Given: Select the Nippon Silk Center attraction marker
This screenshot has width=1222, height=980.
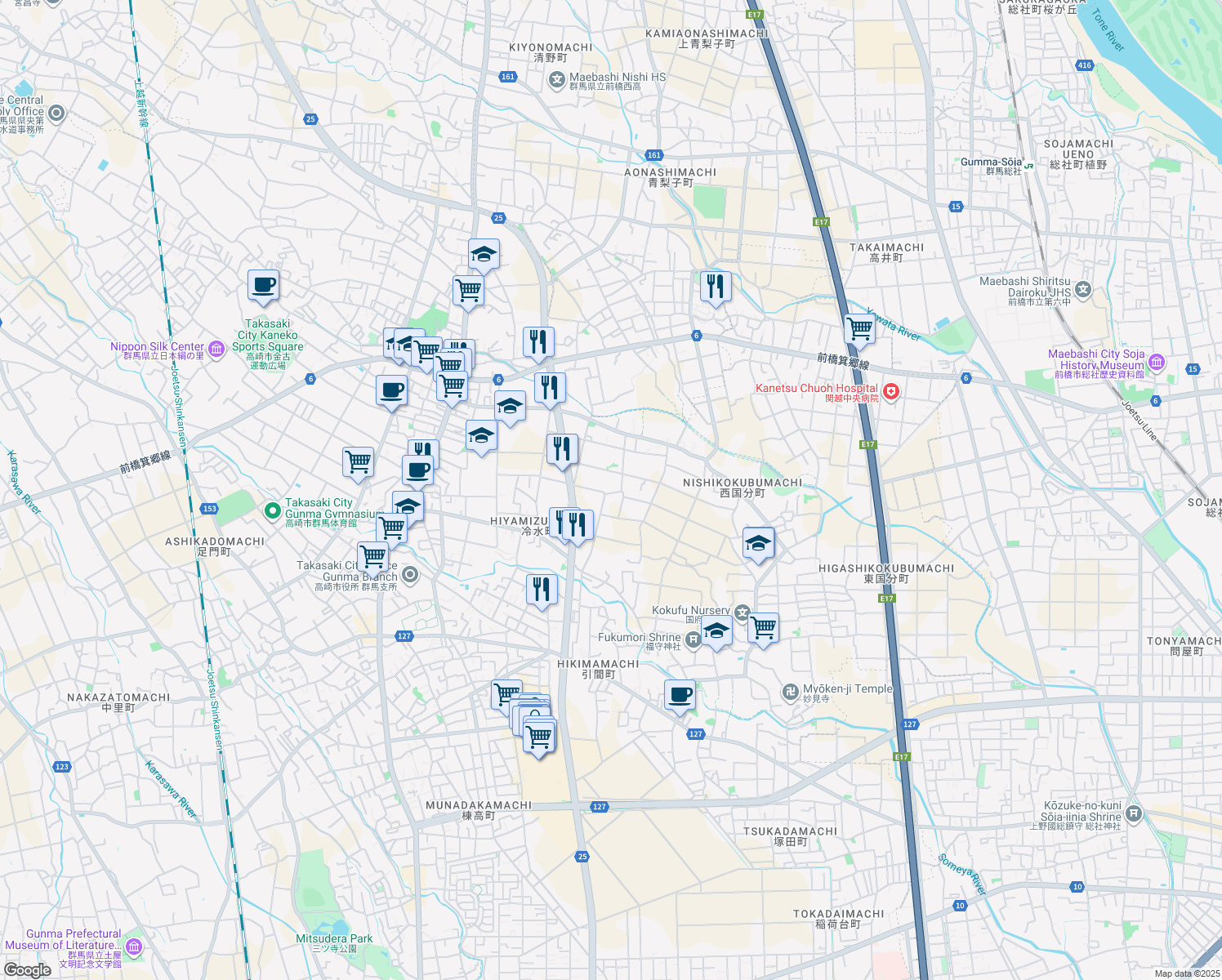Looking at the screenshot, I should point(216,350).
